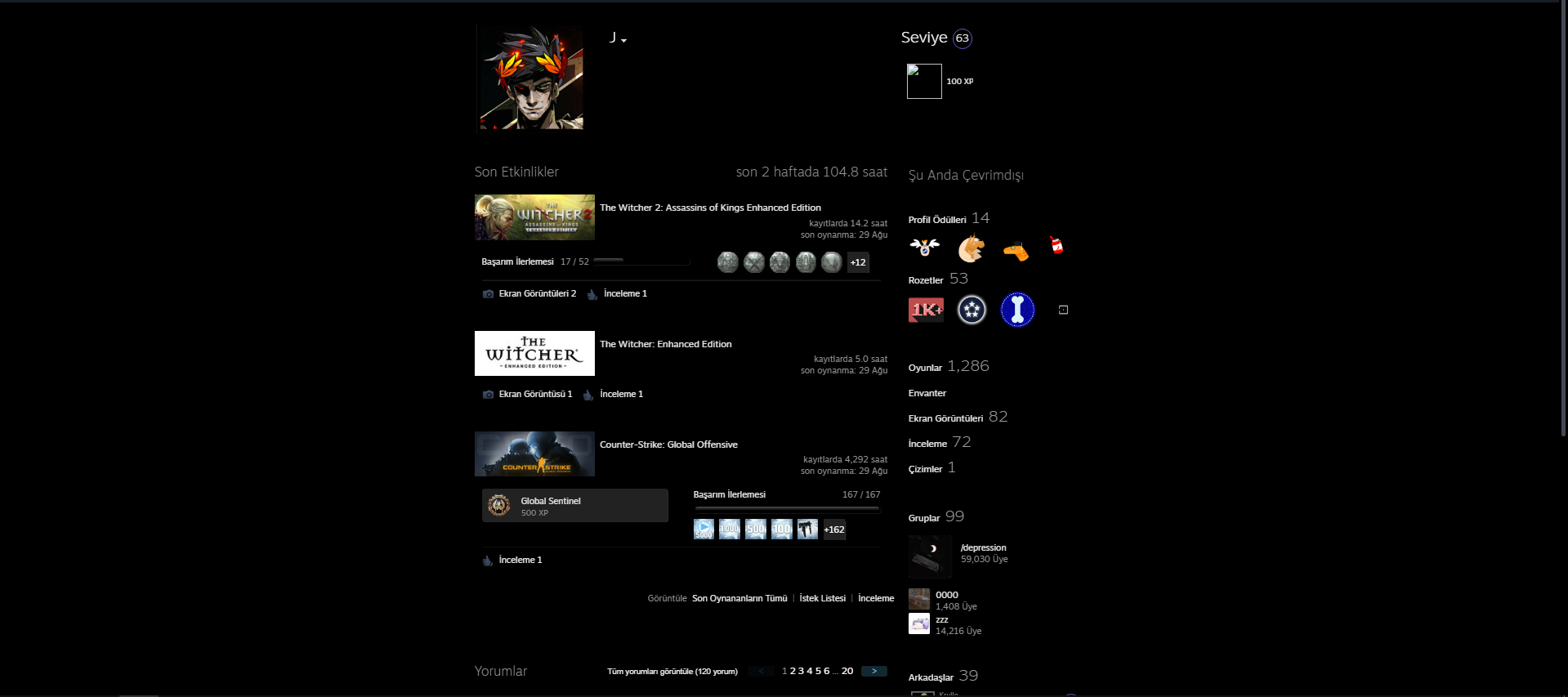Open the red 1K+ badge
Screen dimensions: 1568x697
926,310
